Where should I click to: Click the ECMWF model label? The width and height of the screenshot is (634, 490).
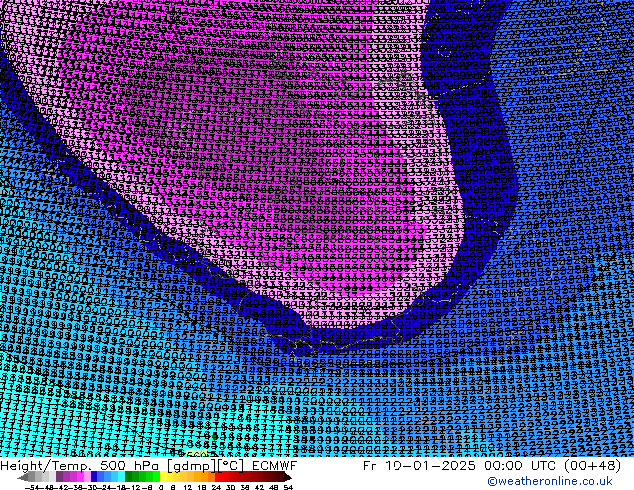point(275,466)
